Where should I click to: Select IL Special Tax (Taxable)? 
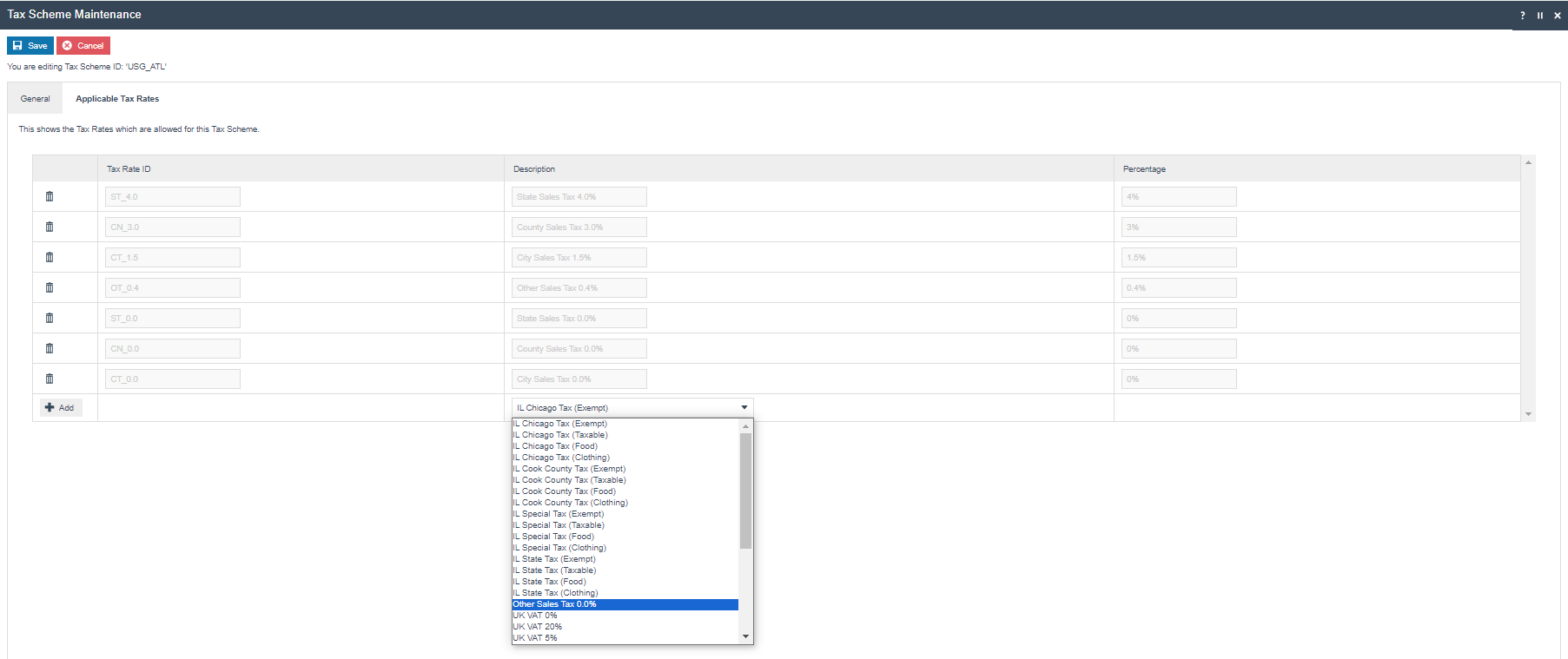pyautogui.click(x=625, y=525)
